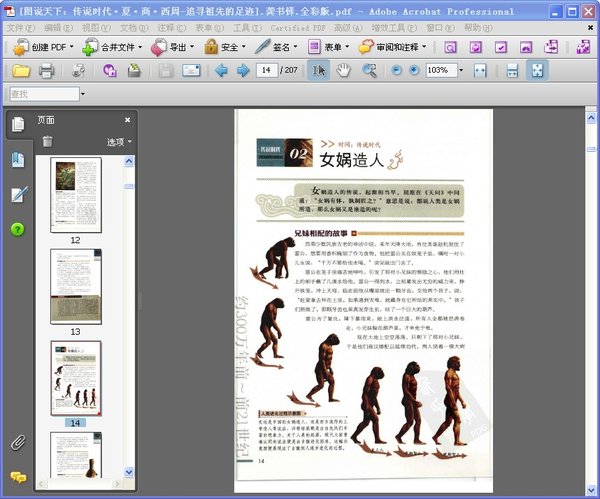Click the Print icon in toolbar
The image size is (600, 499).
[46, 70]
